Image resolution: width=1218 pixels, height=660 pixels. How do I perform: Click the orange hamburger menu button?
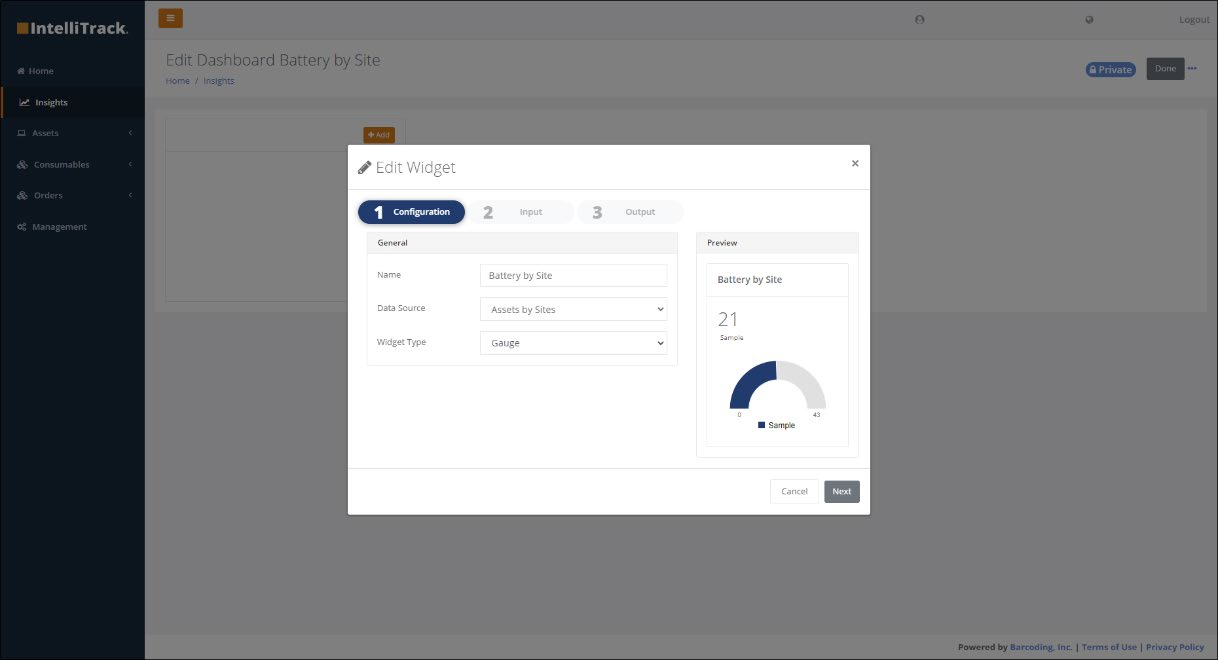tap(170, 18)
